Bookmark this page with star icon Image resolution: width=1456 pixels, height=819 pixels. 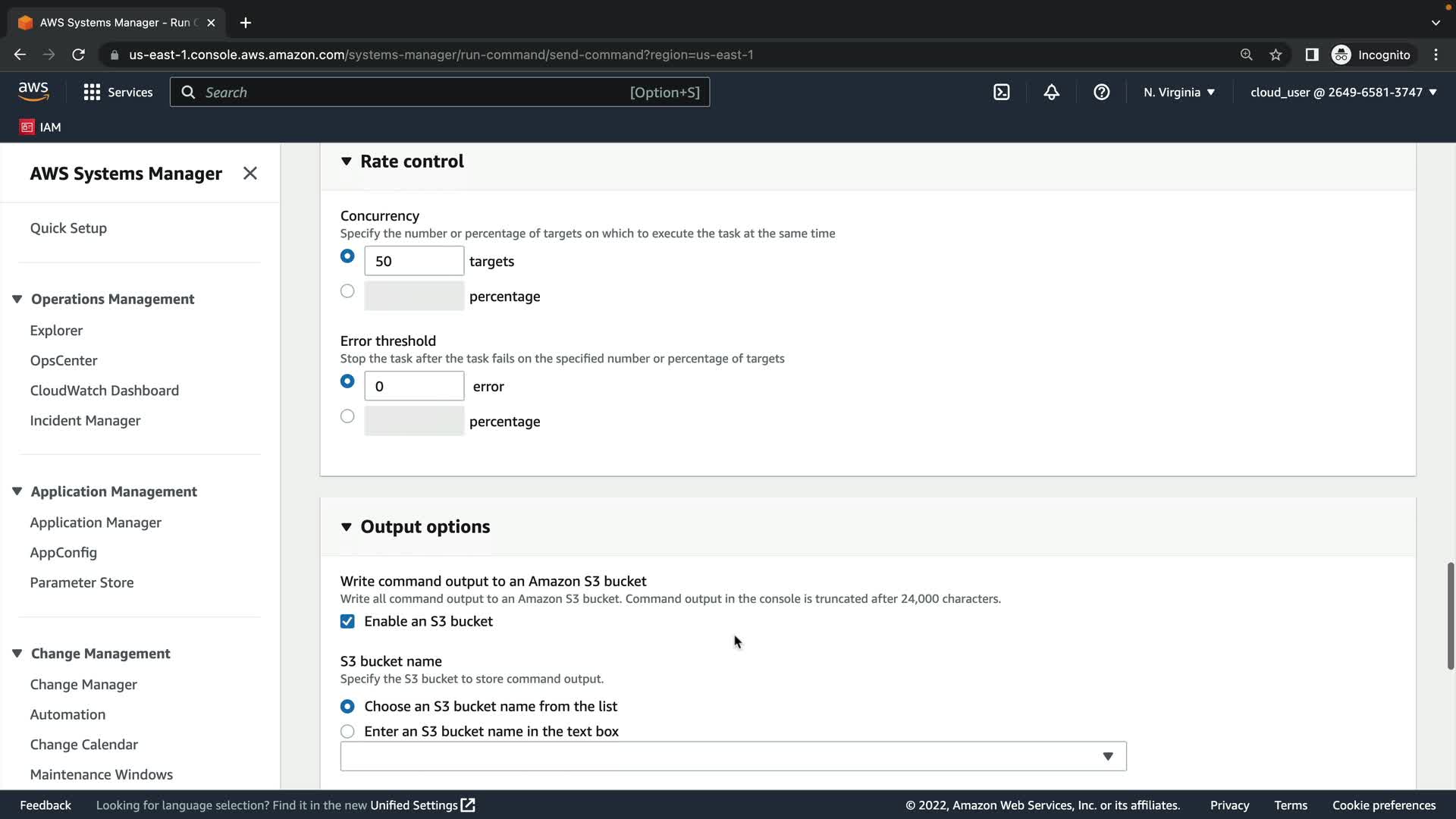point(1276,55)
